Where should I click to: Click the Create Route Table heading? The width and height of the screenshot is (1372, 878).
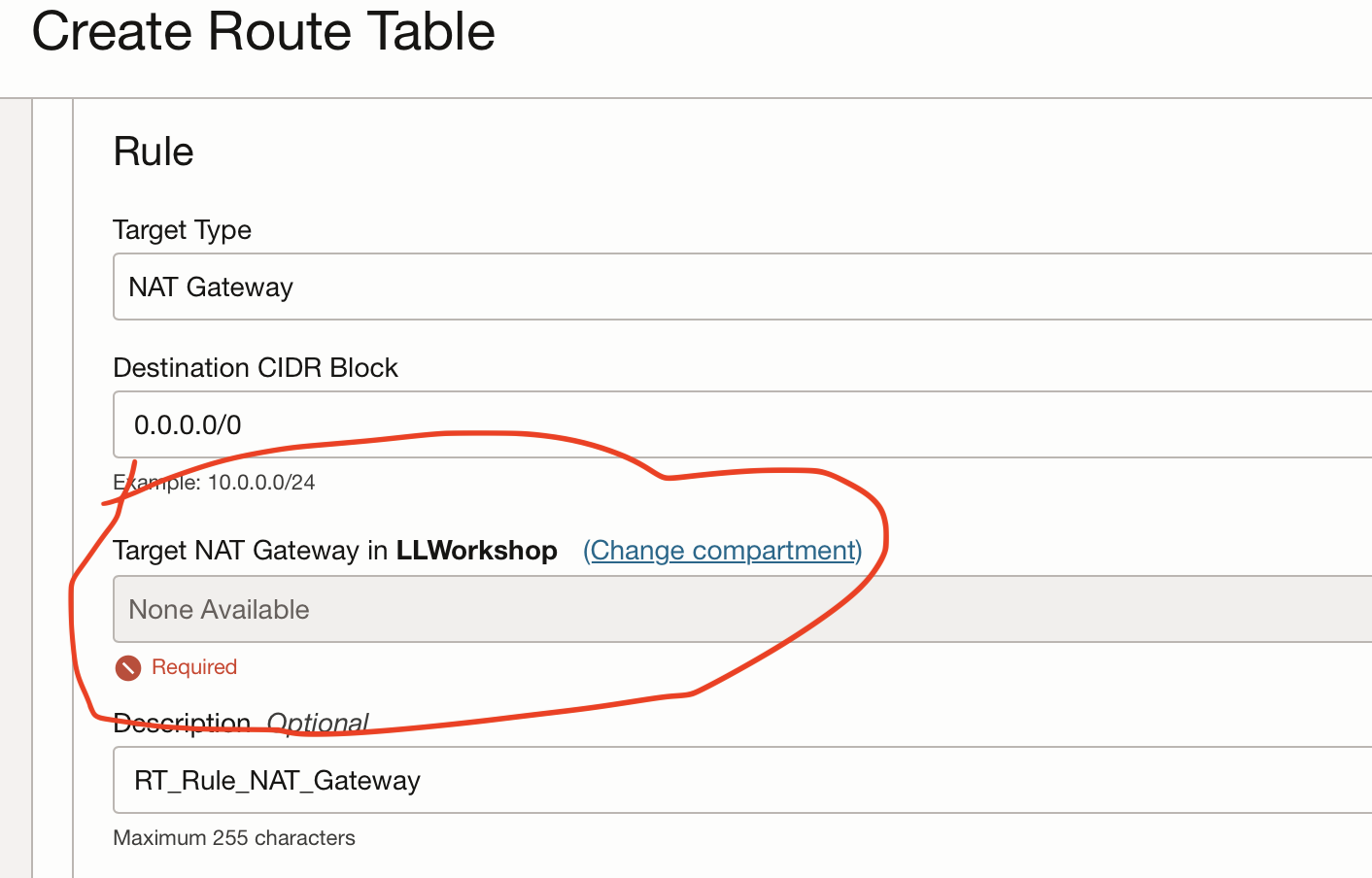click(x=262, y=32)
